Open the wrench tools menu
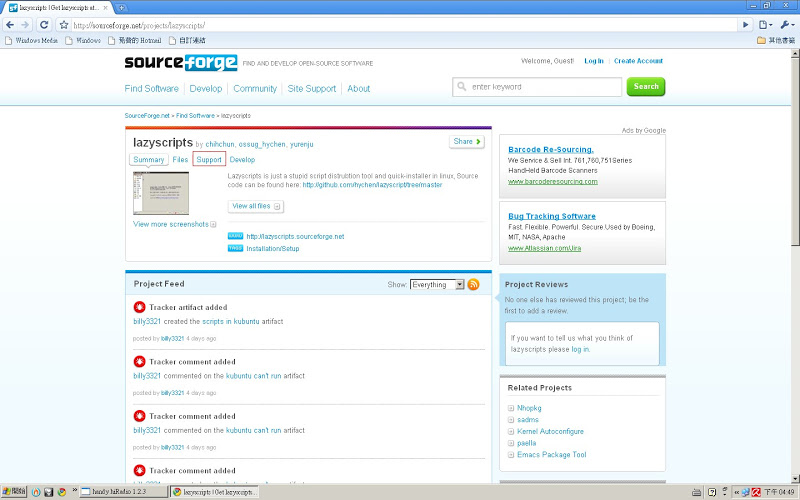The height and width of the screenshot is (500, 800). [787, 24]
